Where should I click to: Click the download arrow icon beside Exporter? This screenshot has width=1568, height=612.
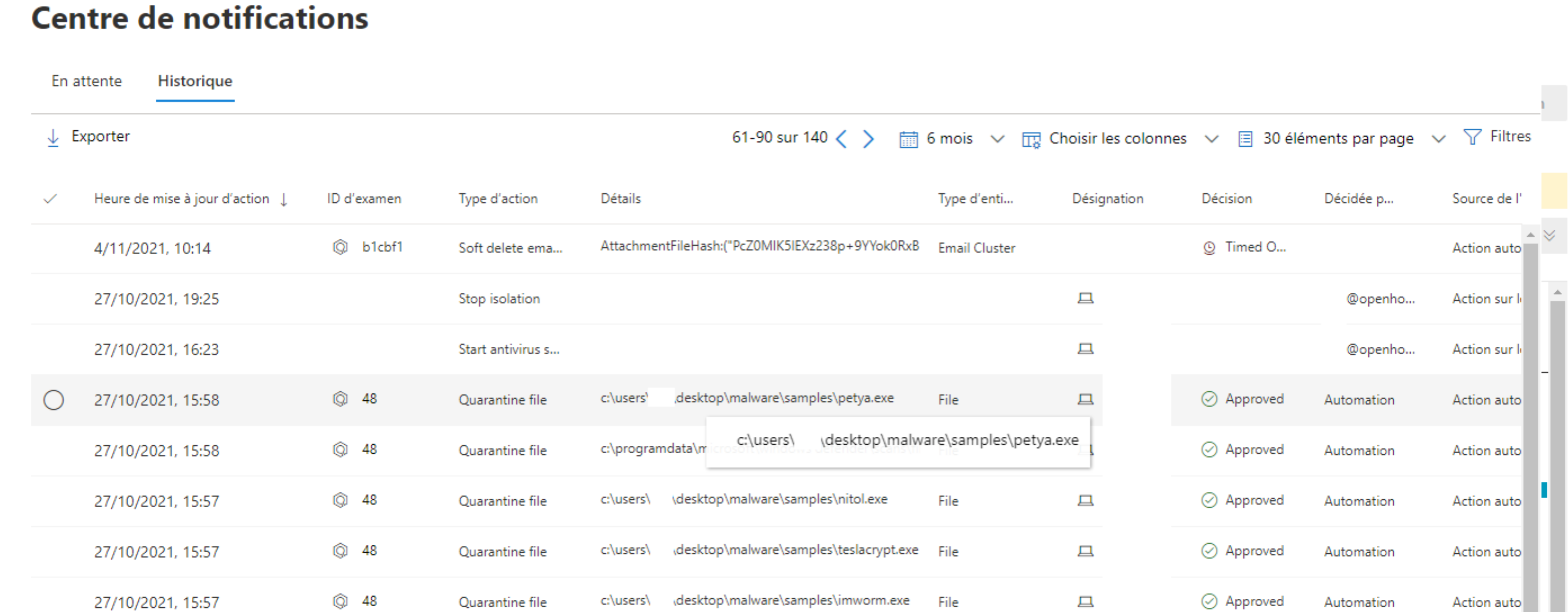tap(53, 138)
